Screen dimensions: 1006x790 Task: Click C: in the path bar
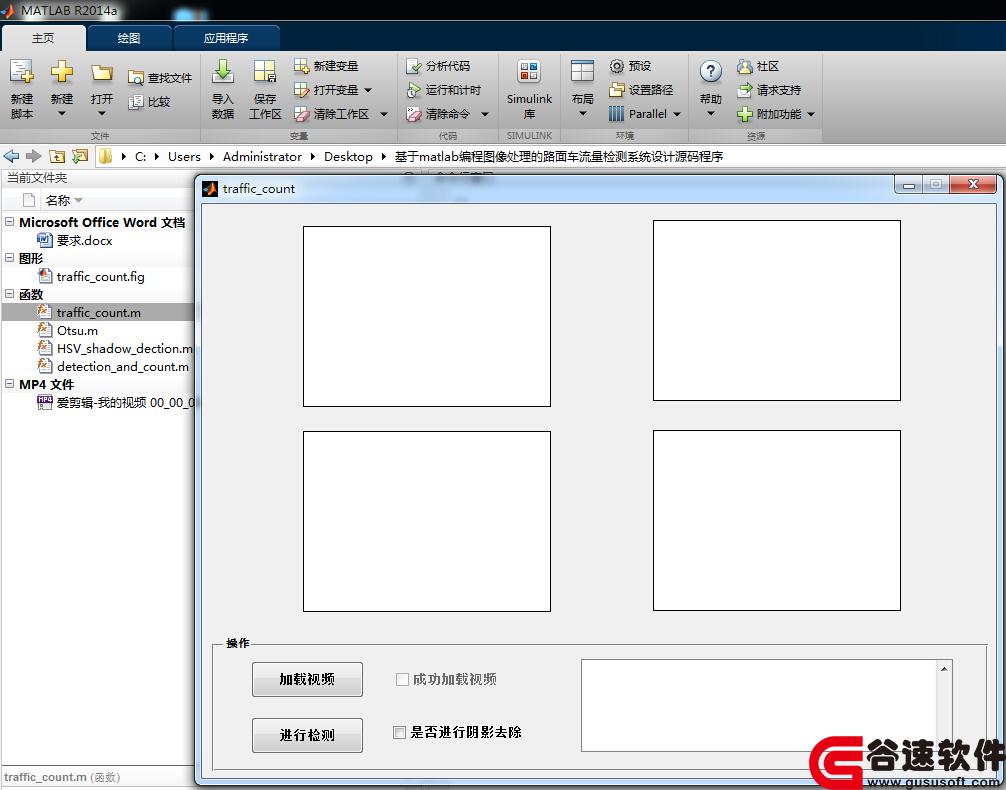click(141, 157)
